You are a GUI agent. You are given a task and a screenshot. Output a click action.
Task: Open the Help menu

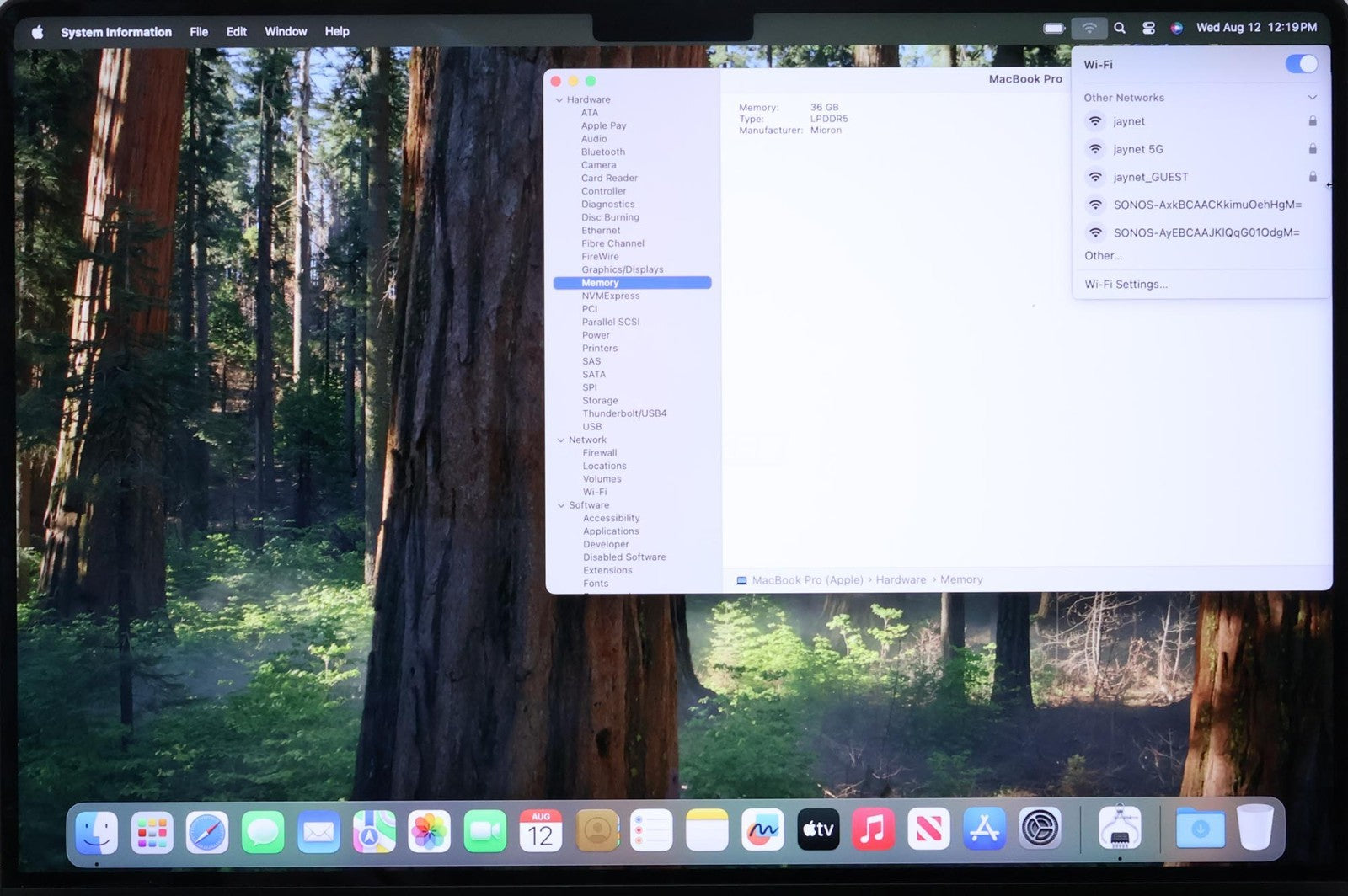[x=337, y=31]
